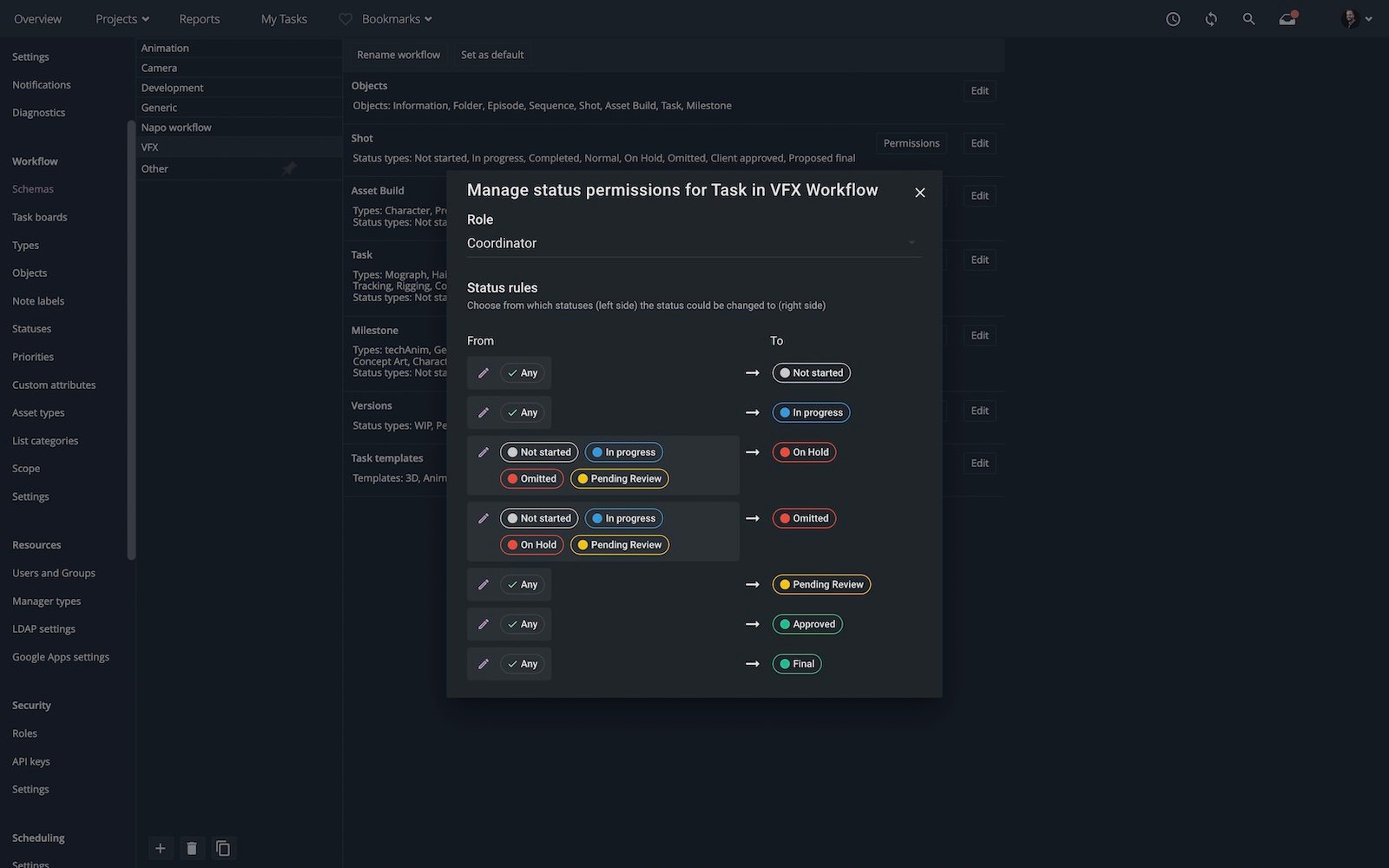Toggle Any chip for Final rule

523,664
